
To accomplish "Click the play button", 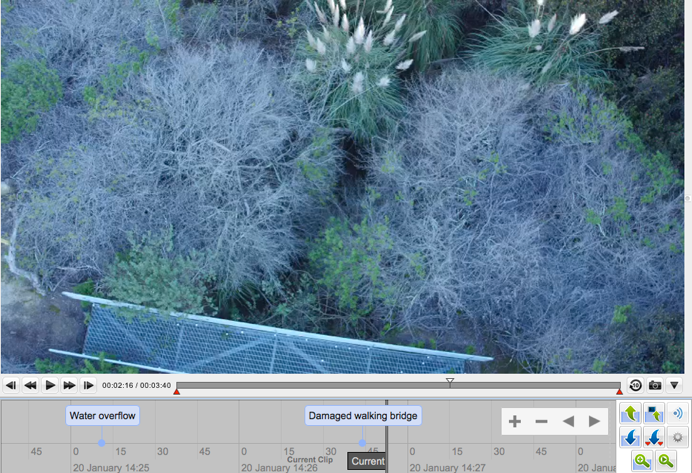I will tap(50, 385).
